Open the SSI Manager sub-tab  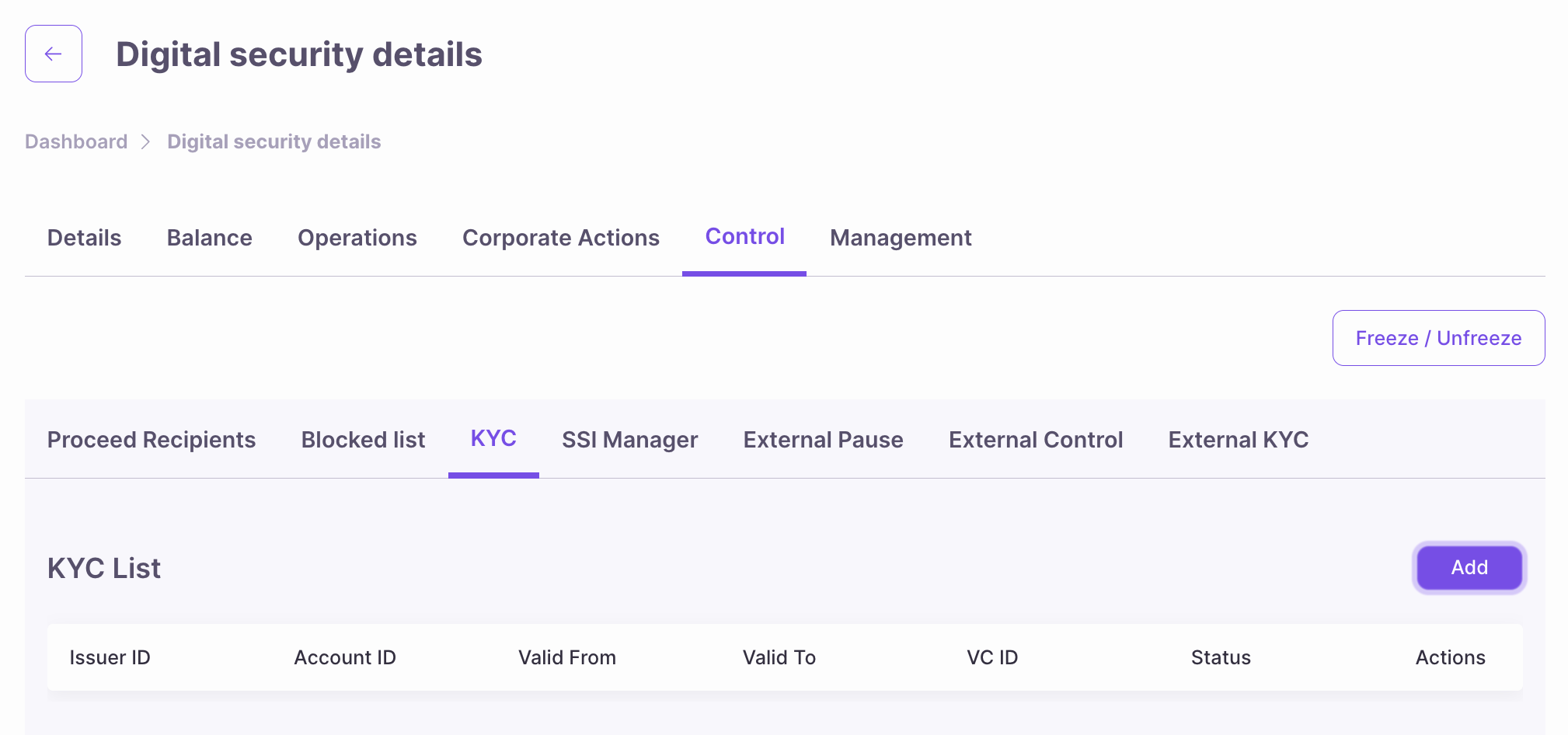pos(629,440)
